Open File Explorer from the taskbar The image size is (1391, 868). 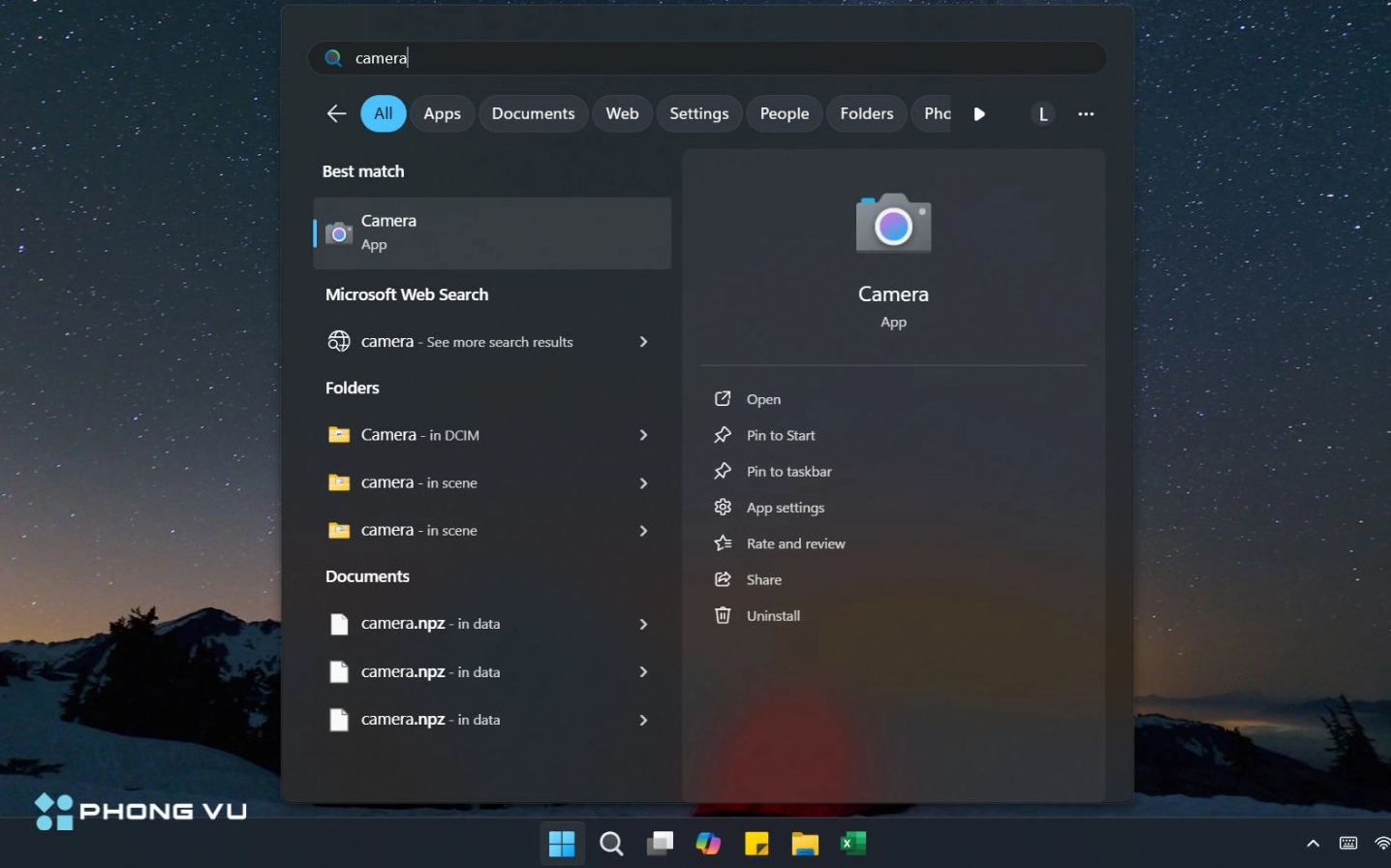[805, 844]
